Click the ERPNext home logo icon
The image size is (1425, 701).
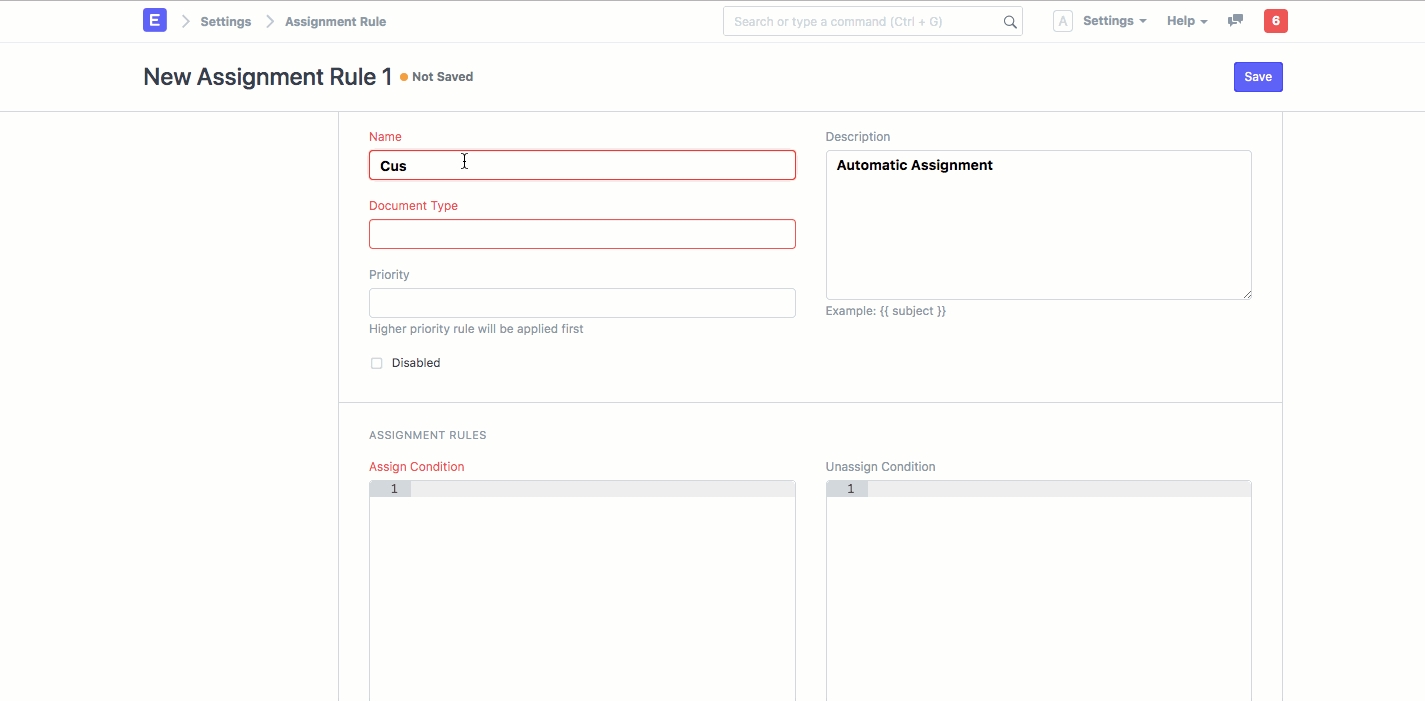point(154,21)
